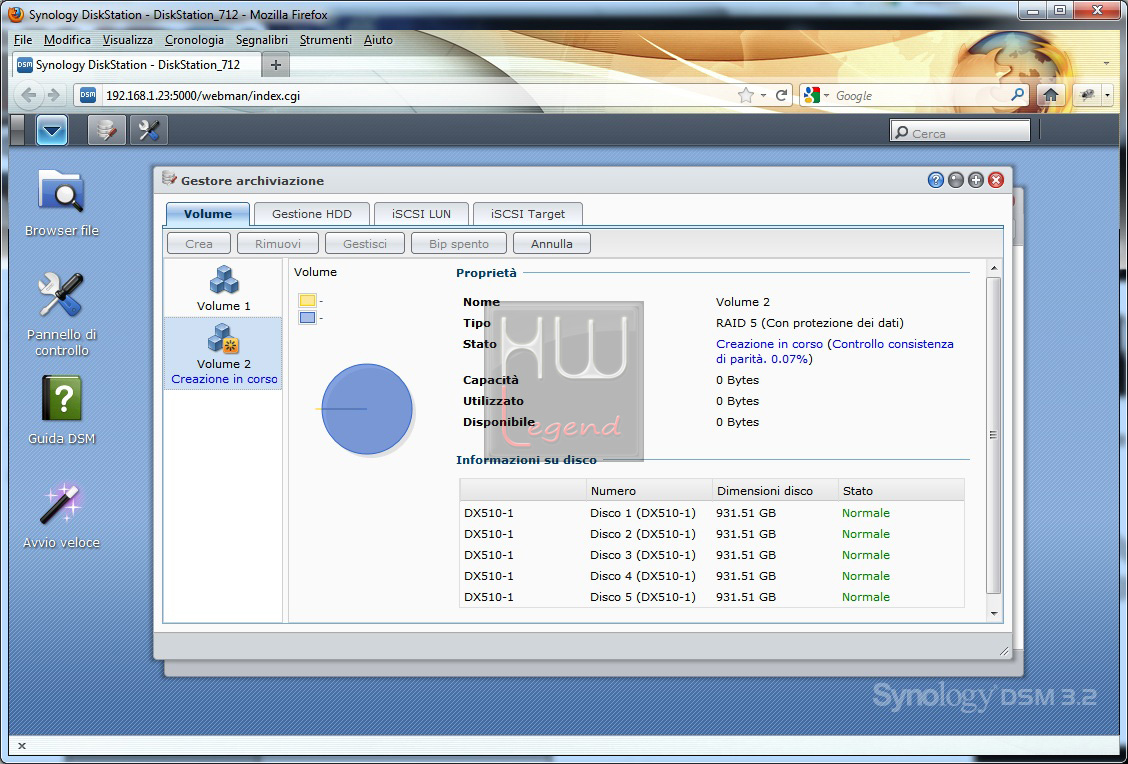Open the Modifica menu

pyautogui.click(x=67, y=40)
